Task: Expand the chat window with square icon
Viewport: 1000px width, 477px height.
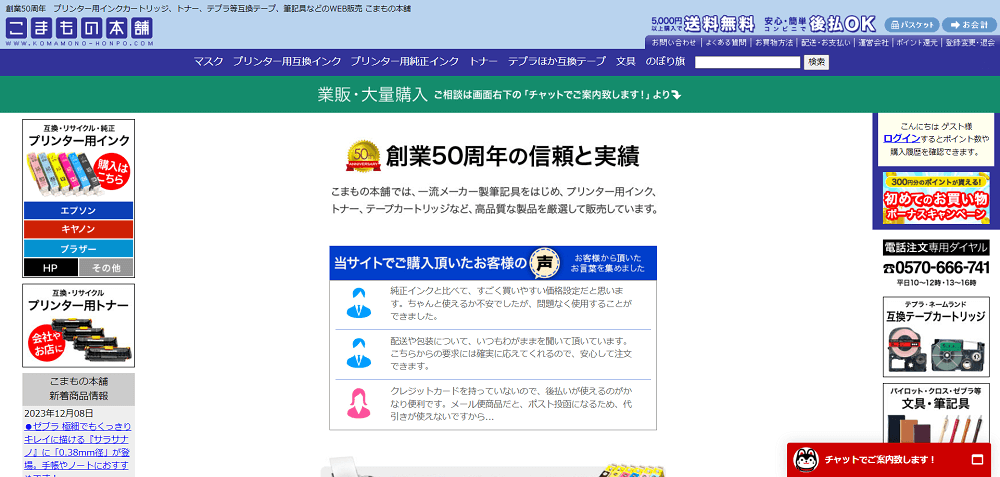Action: click(x=978, y=460)
